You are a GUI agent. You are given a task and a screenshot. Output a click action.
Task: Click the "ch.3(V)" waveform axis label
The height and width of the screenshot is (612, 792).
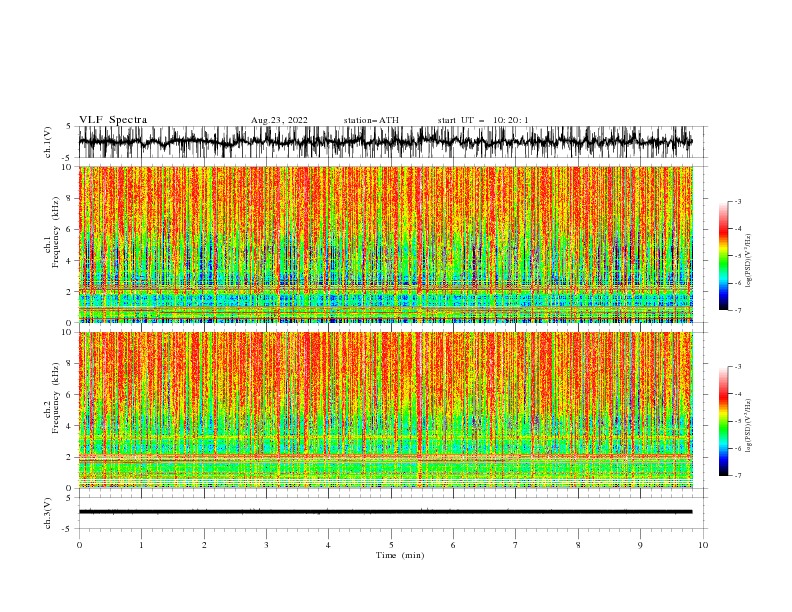(48, 513)
